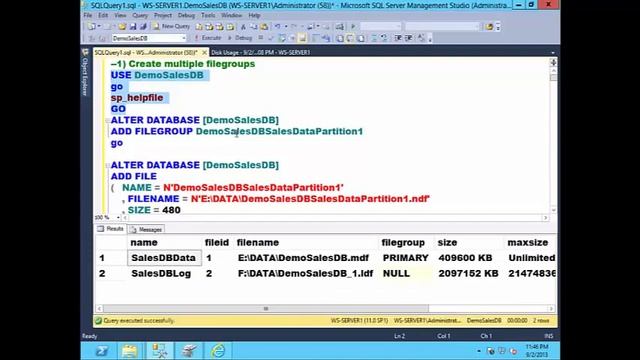Click the Paste icon in the toolbar
This screenshot has width=640, height=360.
(264, 27)
